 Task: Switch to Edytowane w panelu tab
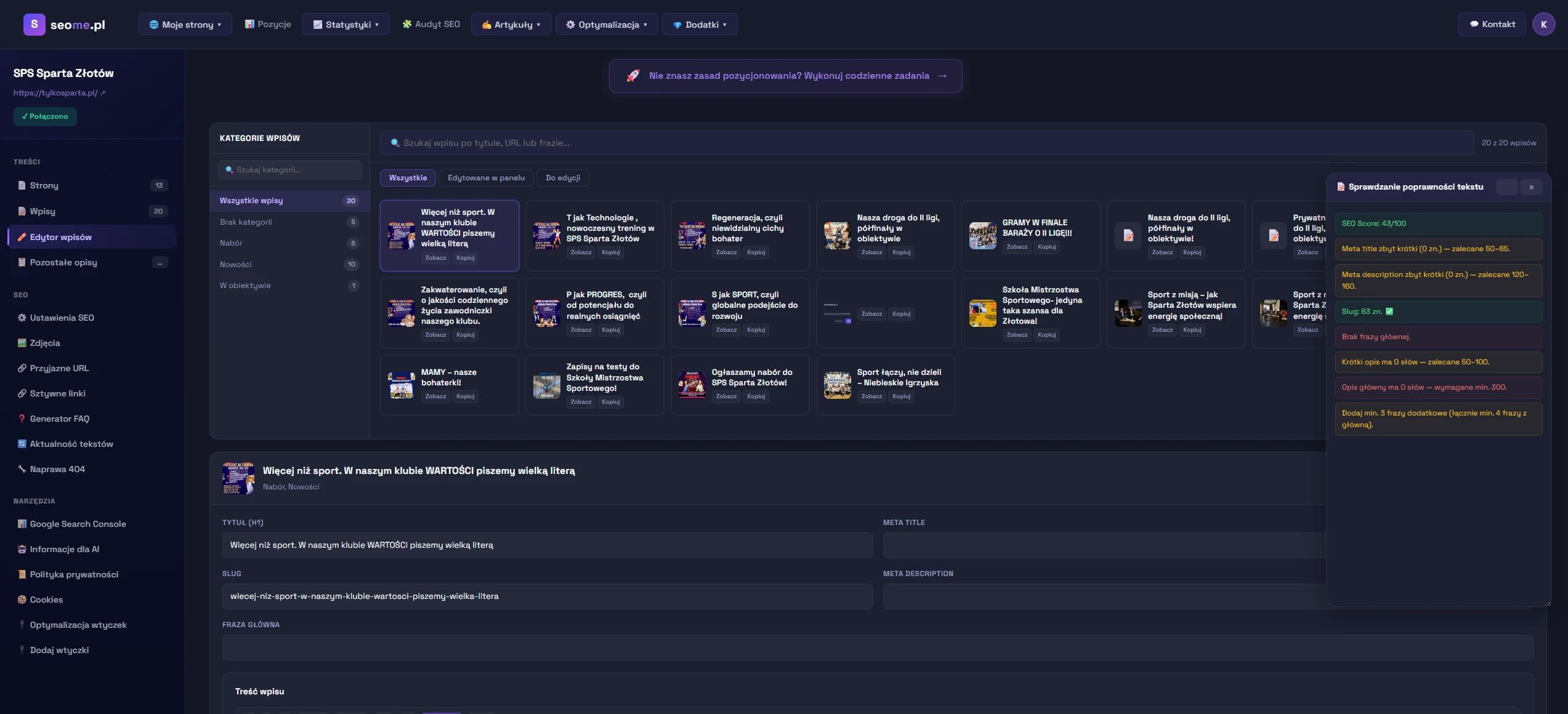486,178
